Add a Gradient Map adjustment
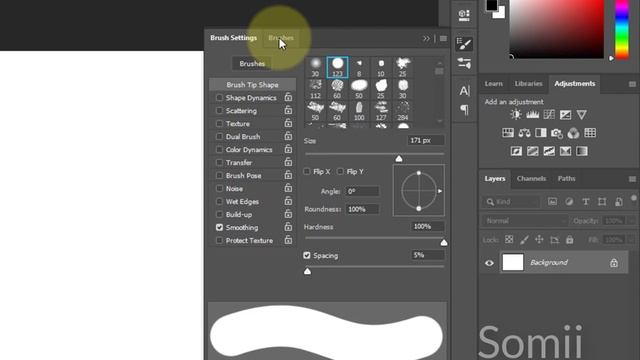Image resolution: width=640 pixels, height=360 pixels. (x=582, y=151)
